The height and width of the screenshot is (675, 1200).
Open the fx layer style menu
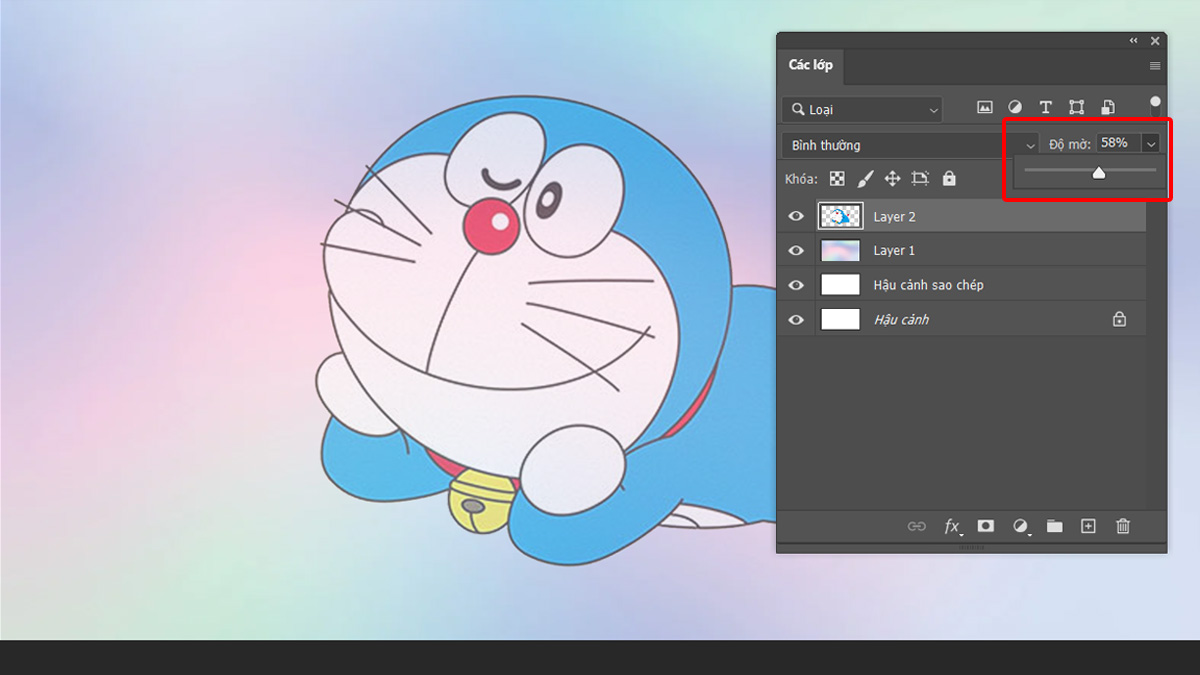(x=953, y=526)
